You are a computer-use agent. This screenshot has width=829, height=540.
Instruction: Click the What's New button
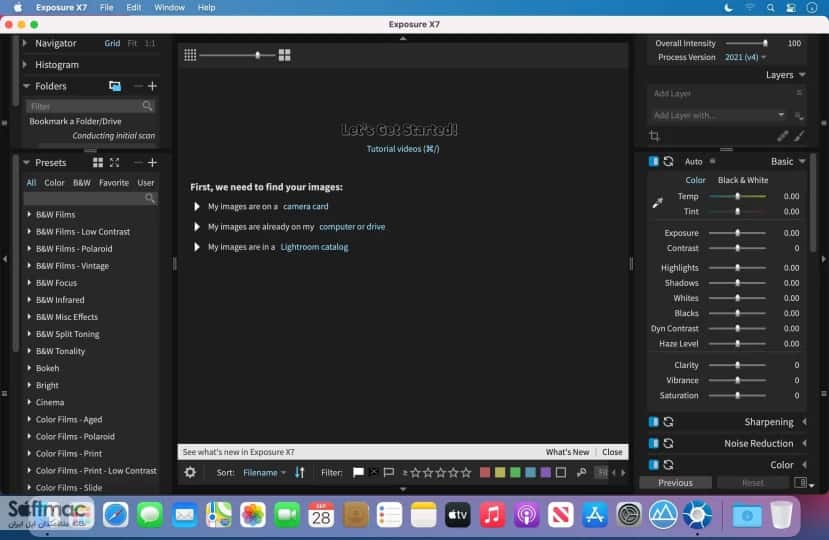point(567,452)
